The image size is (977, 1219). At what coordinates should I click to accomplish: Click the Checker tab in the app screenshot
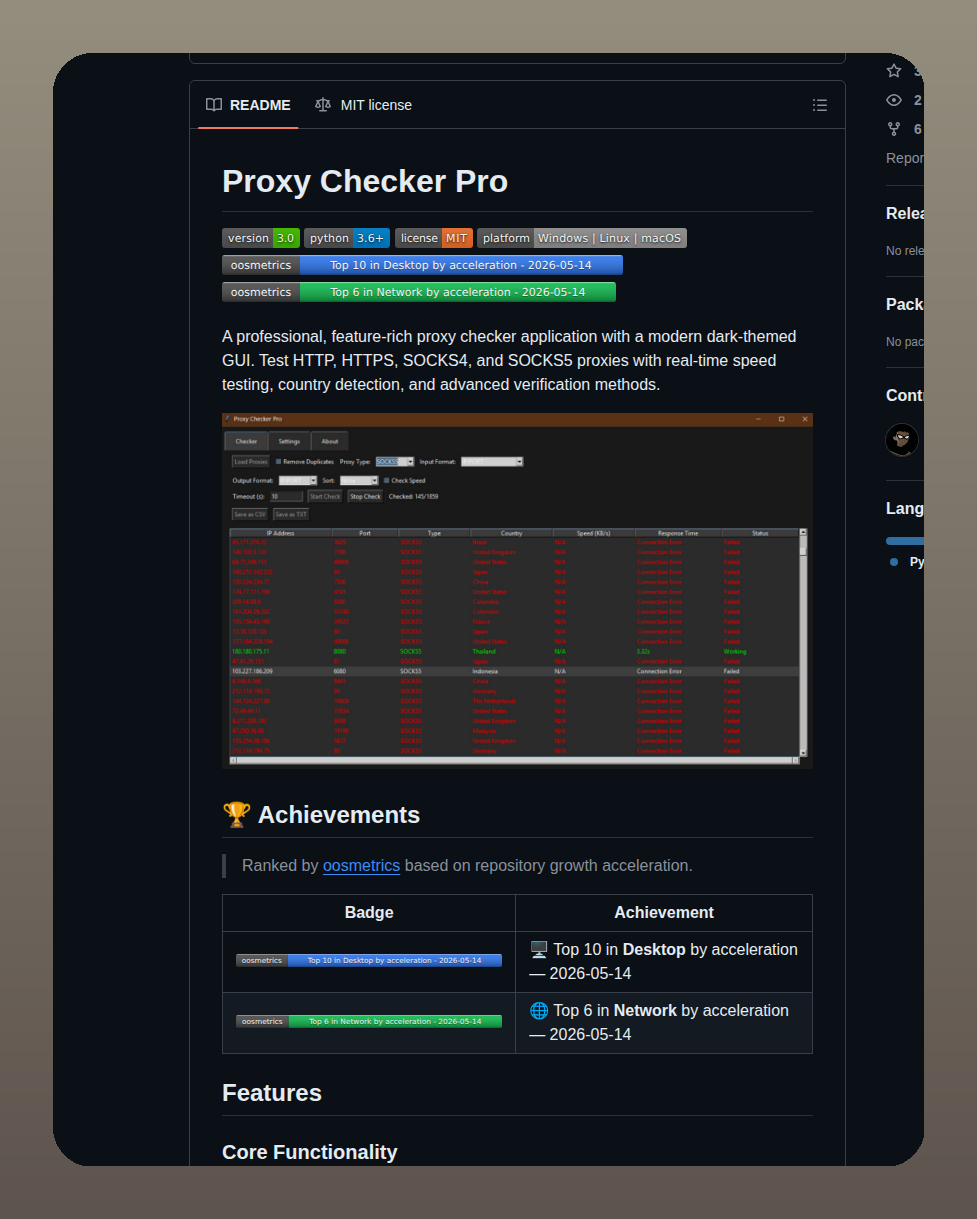246,441
